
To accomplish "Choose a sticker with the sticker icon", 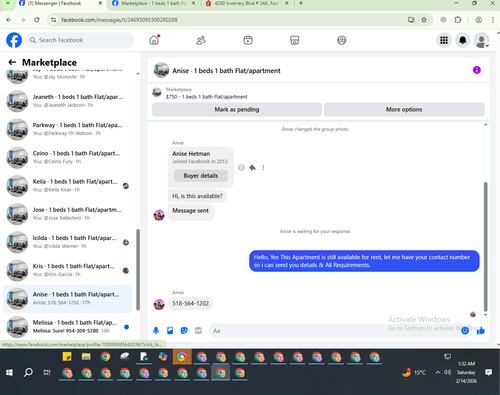I will point(184,330).
